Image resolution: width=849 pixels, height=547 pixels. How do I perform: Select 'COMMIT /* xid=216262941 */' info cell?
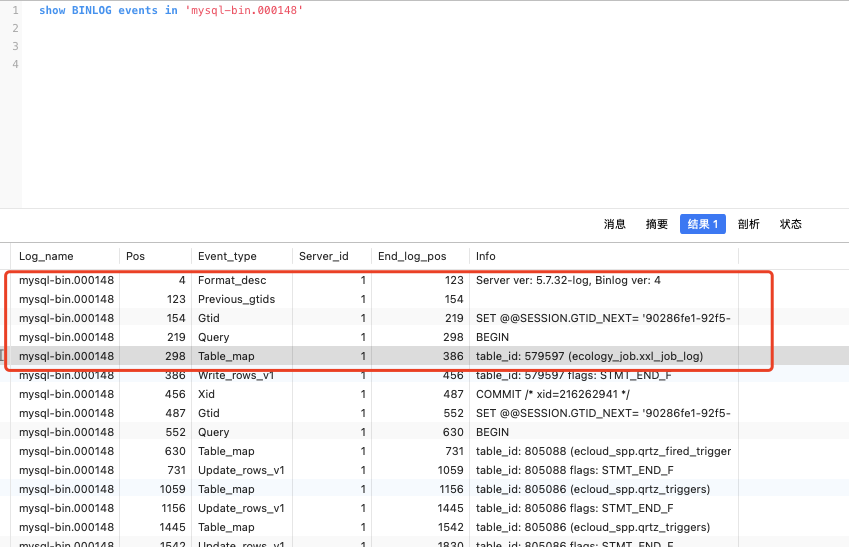pyautogui.click(x=553, y=394)
